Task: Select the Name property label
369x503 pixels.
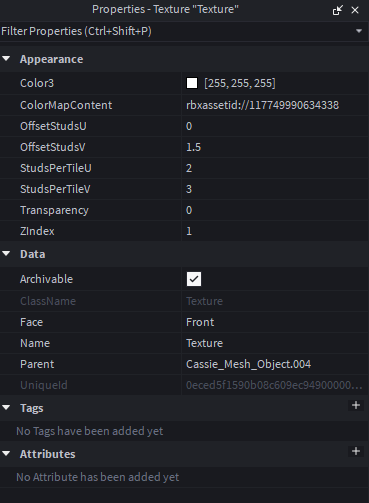Action: (35, 343)
